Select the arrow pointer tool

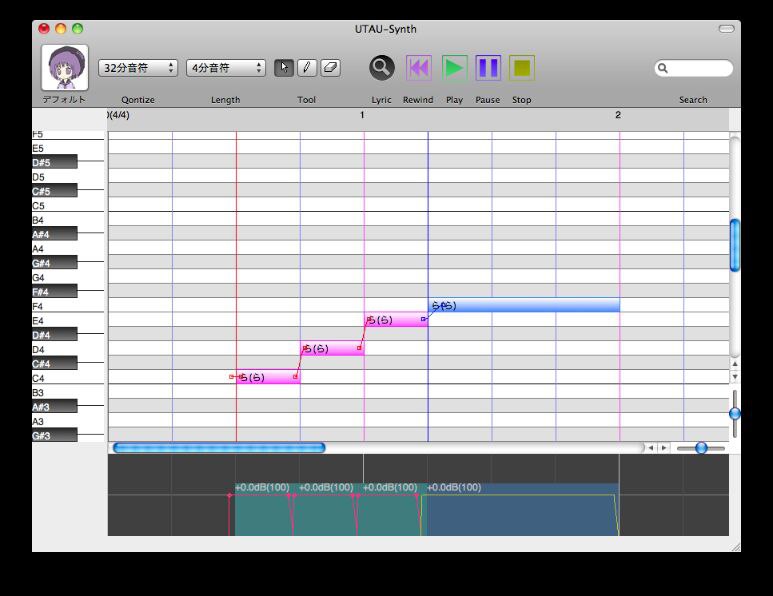(x=284, y=68)
